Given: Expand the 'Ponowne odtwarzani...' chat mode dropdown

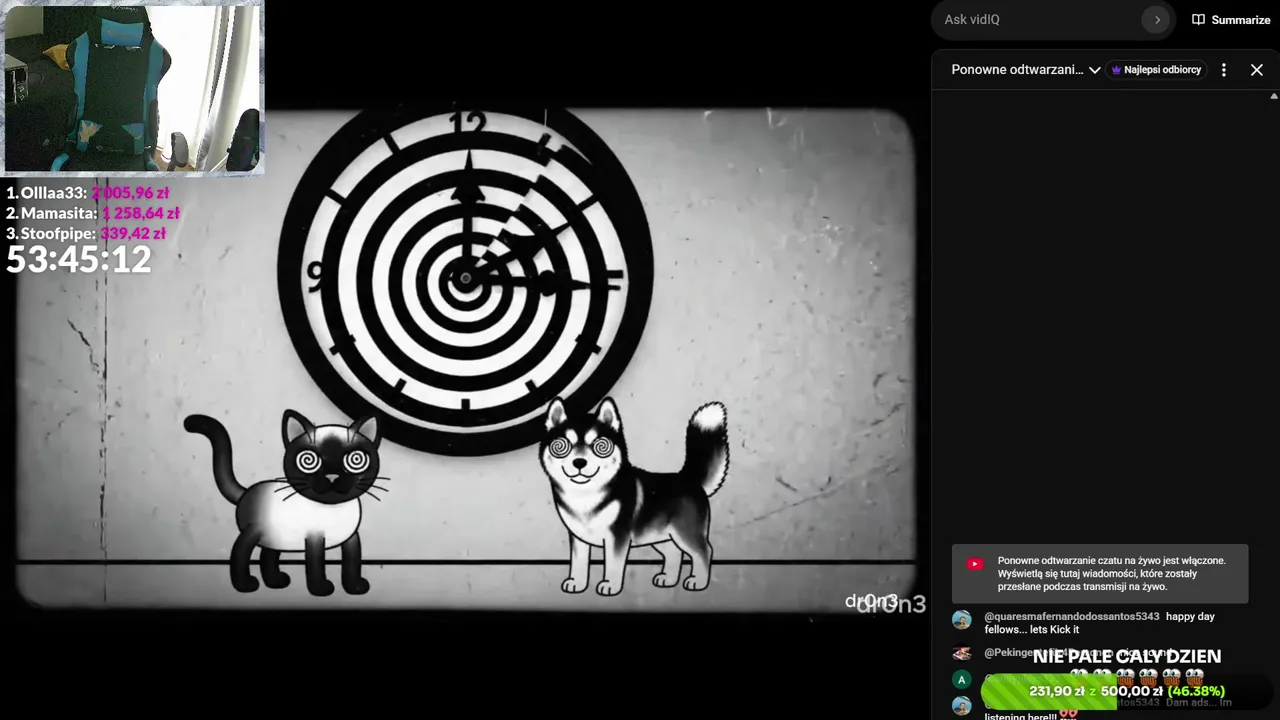Looking at the screenshot, I should [x=1026, y=70].
